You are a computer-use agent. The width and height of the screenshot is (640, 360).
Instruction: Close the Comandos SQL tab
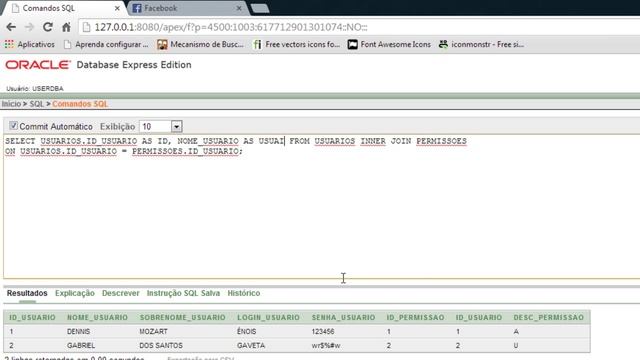tap(117, 8)
